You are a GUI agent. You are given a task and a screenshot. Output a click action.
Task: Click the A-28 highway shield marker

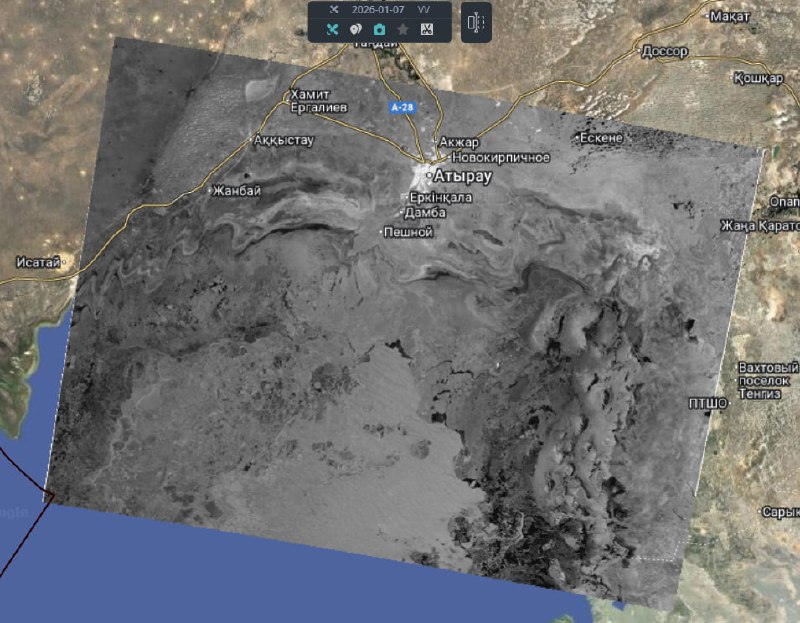click(x=402, y=107)
